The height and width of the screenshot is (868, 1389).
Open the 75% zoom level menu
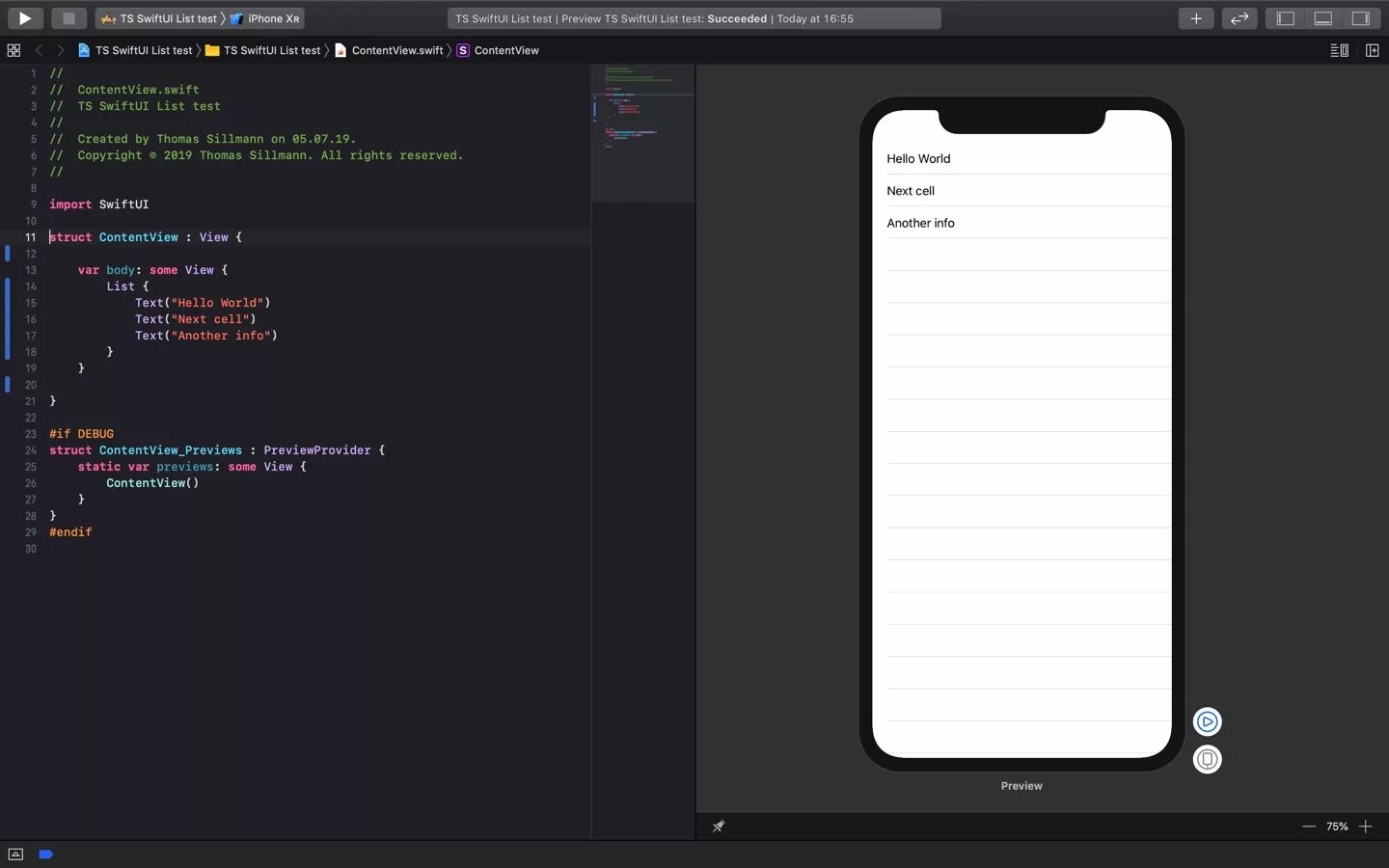1337,827
